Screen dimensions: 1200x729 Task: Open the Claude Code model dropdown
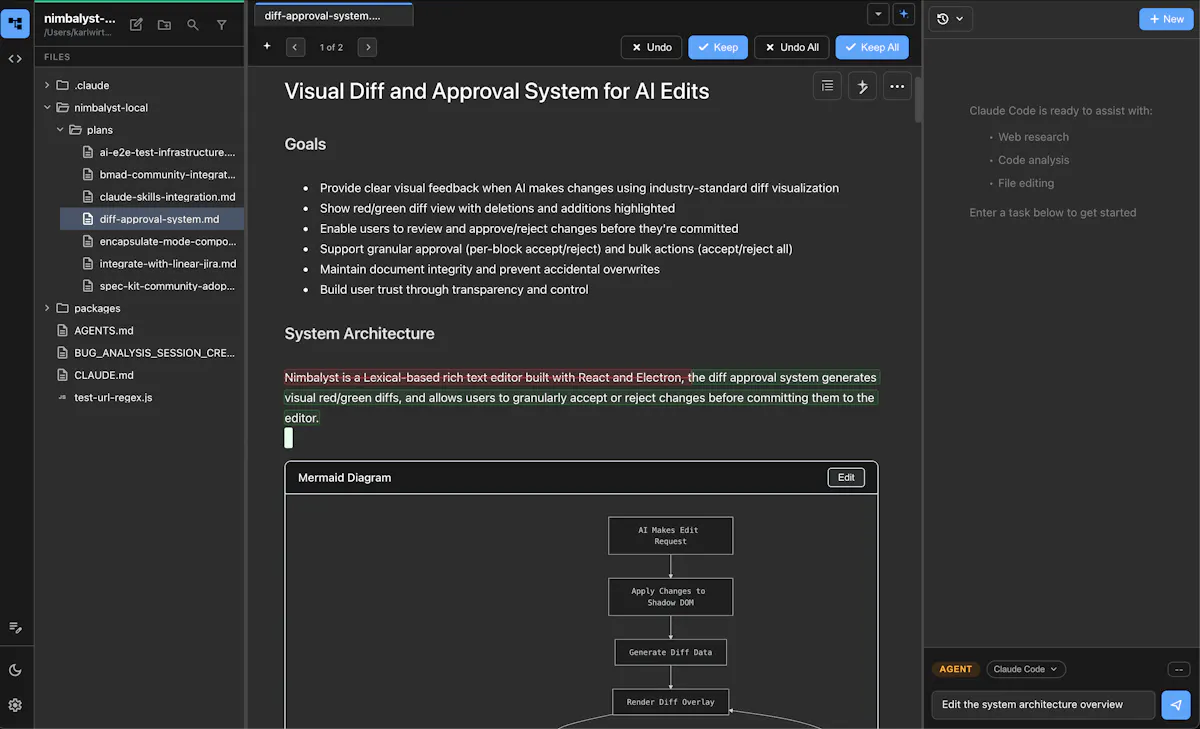click(x=1026, y=669)
